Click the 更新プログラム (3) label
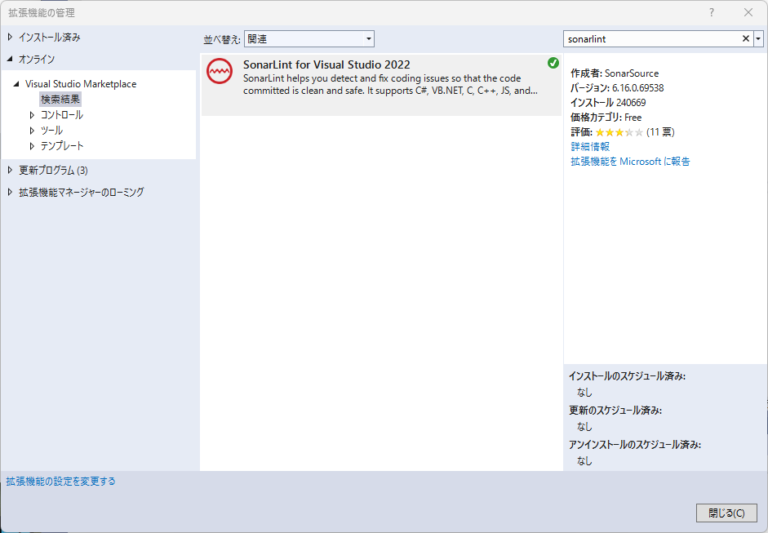The image size is (768, 533). point(53,170)
